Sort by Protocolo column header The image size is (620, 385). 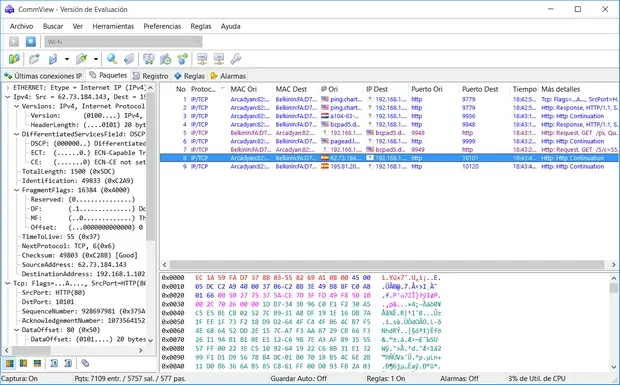[x=207, y=89]
